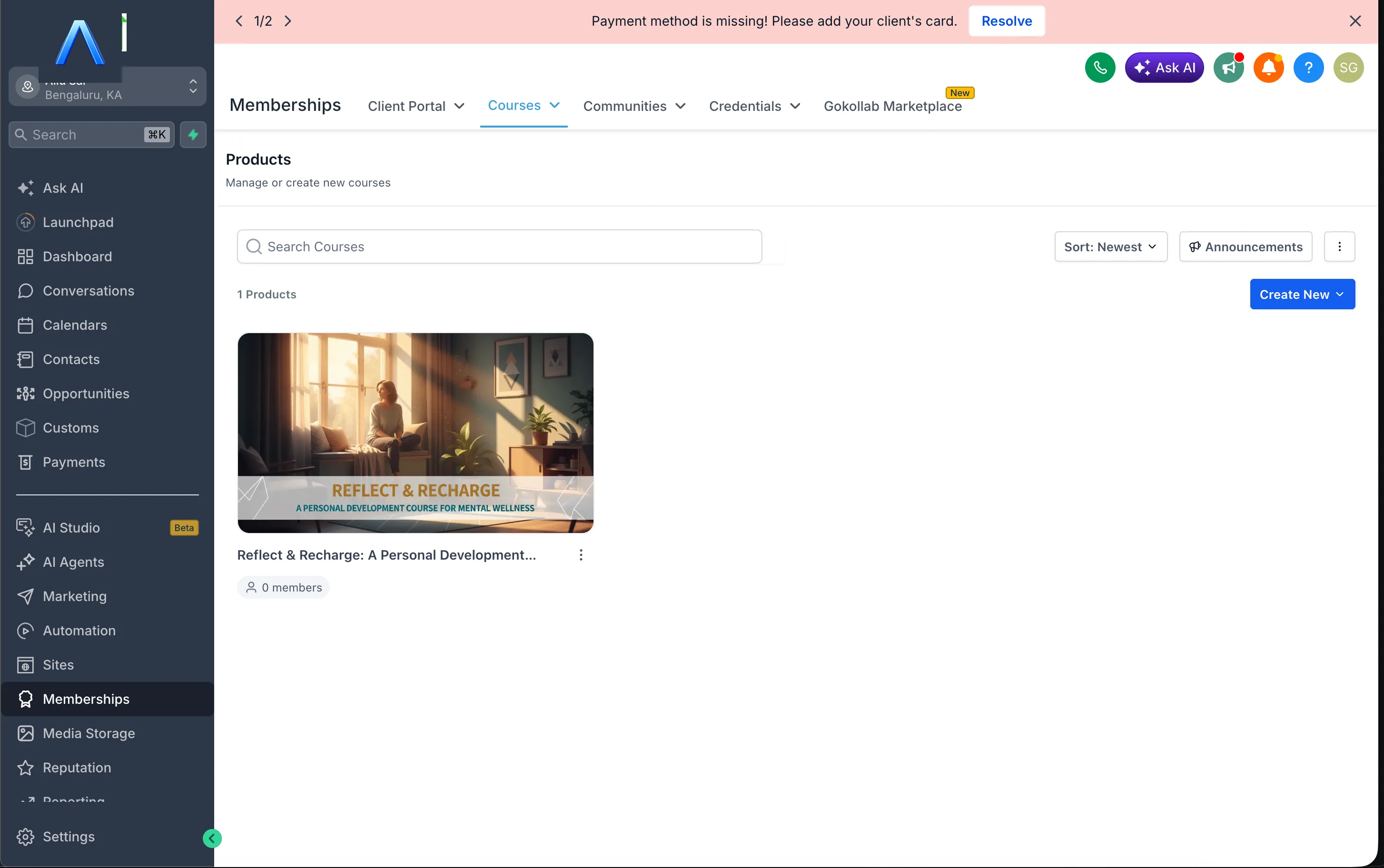Open Sites in sidebar
The width and height of the screenshot is (1384, 868).
point(108,665)
